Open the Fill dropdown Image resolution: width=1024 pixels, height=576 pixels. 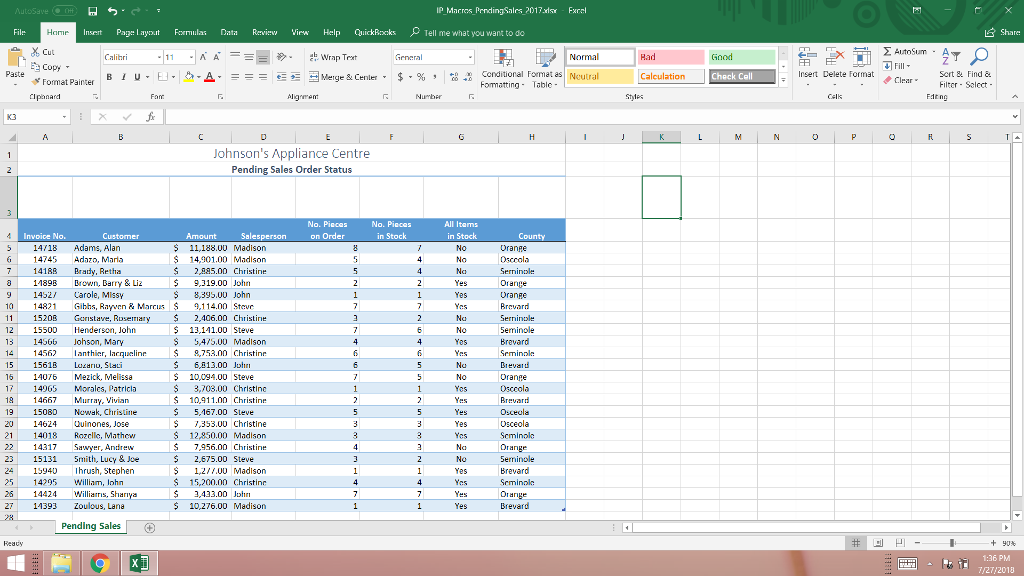click(897, 66)
